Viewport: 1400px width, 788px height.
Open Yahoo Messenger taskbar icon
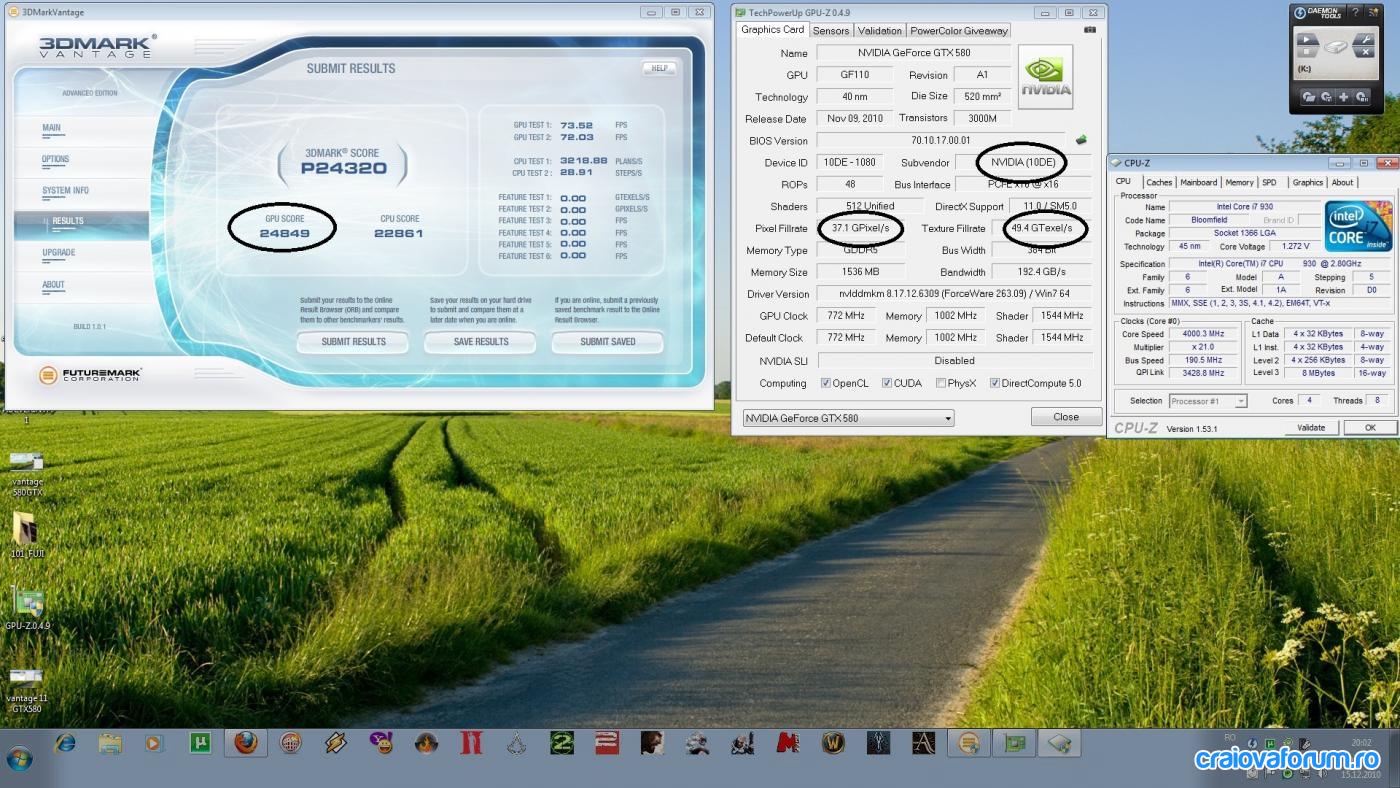pos(381,743)
